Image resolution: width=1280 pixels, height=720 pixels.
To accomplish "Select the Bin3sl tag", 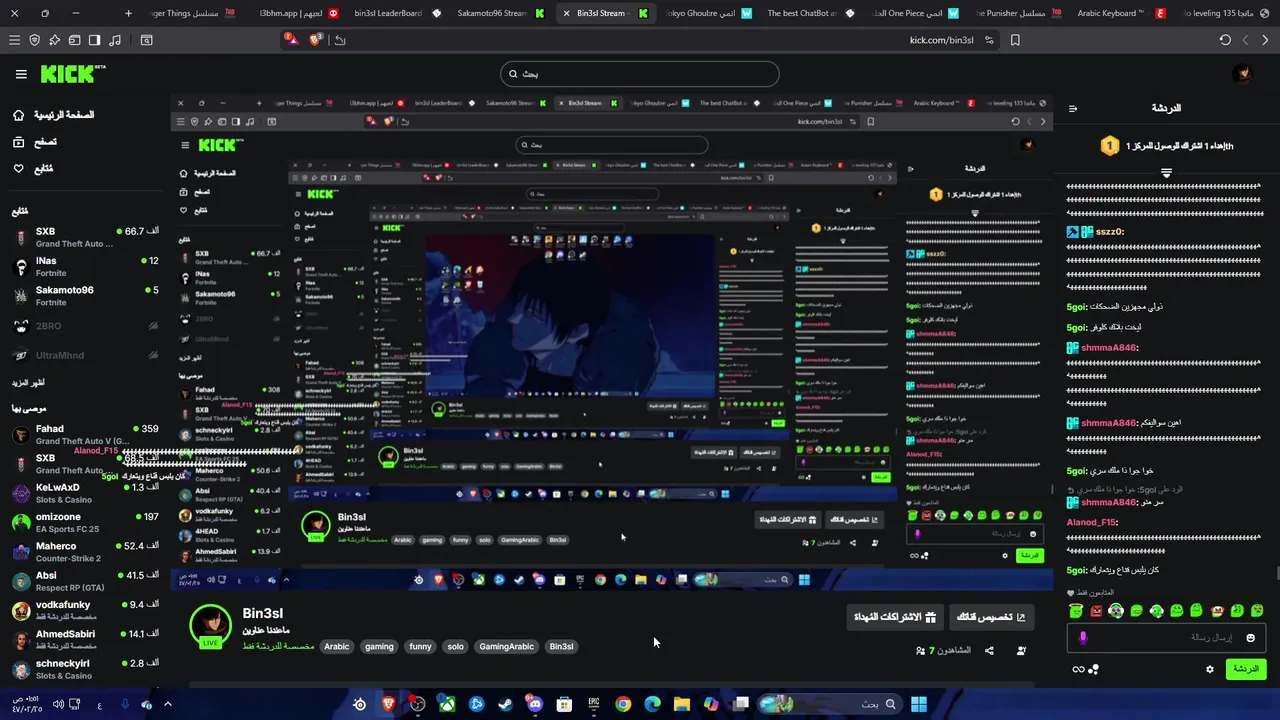I will pyautogui.click(x=561, y=646).
